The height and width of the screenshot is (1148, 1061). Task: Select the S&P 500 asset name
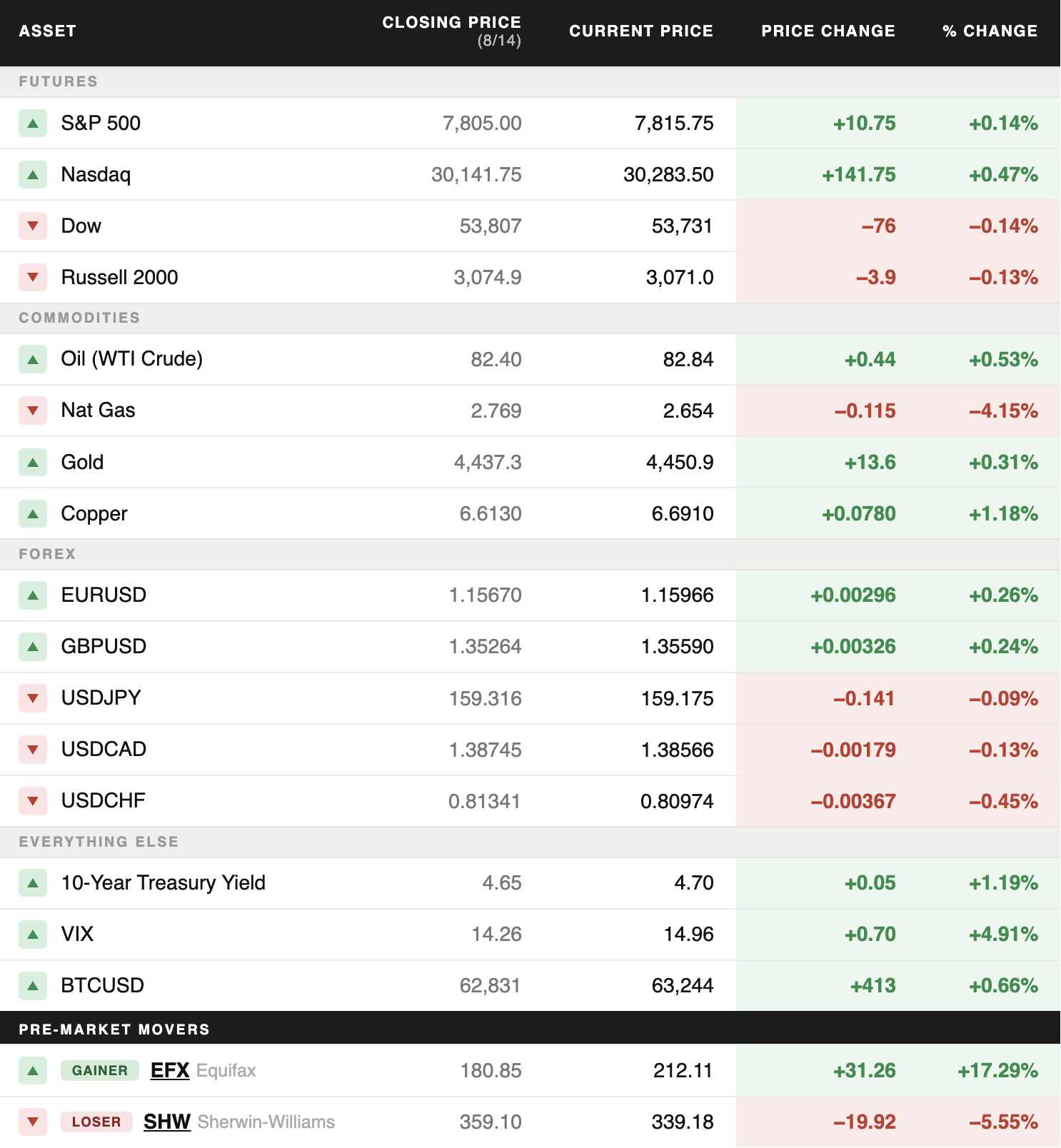pyautogui.click(x=101, y=123)
